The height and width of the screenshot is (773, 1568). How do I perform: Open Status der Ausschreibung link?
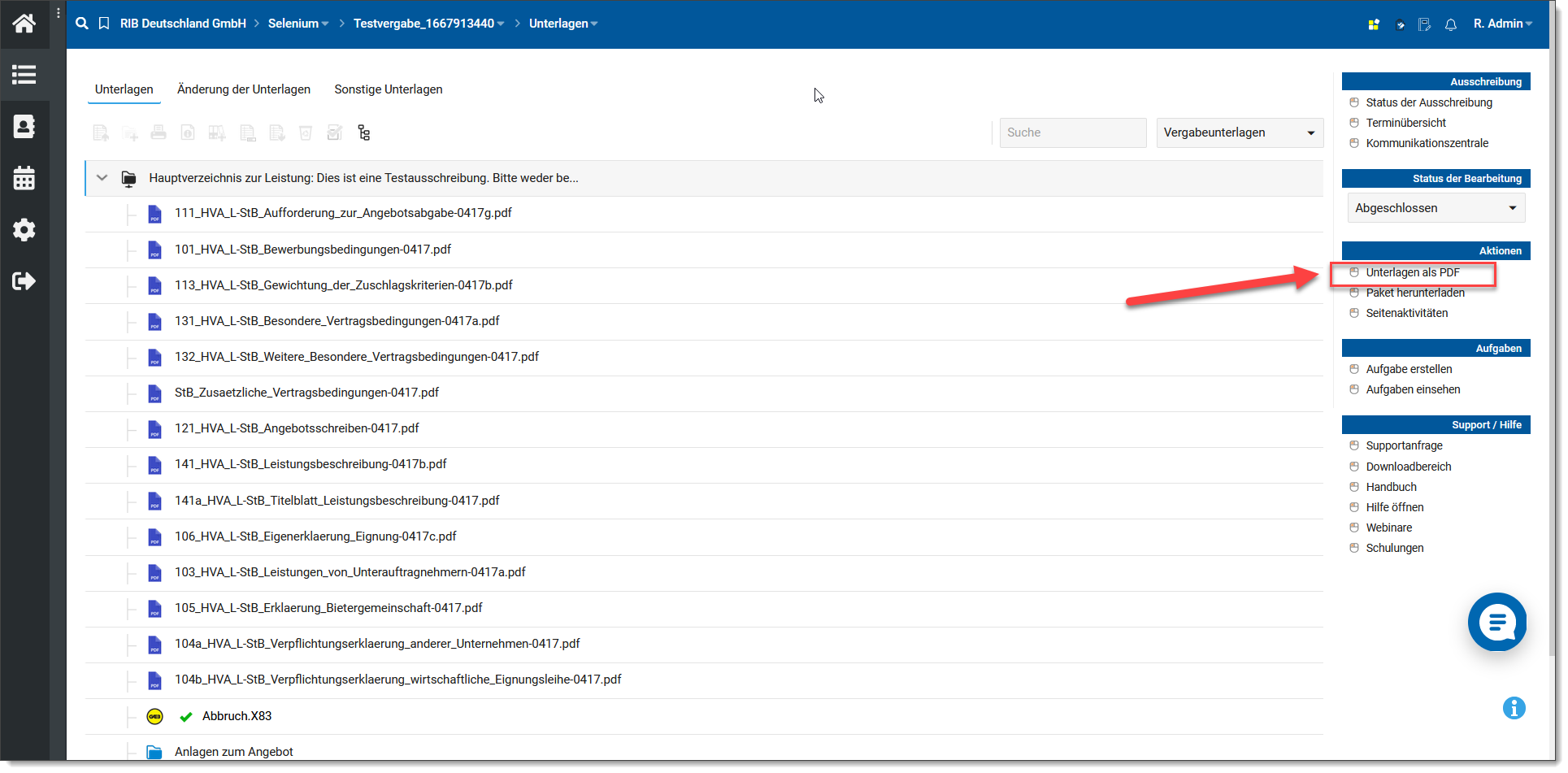pos(1429,102)
